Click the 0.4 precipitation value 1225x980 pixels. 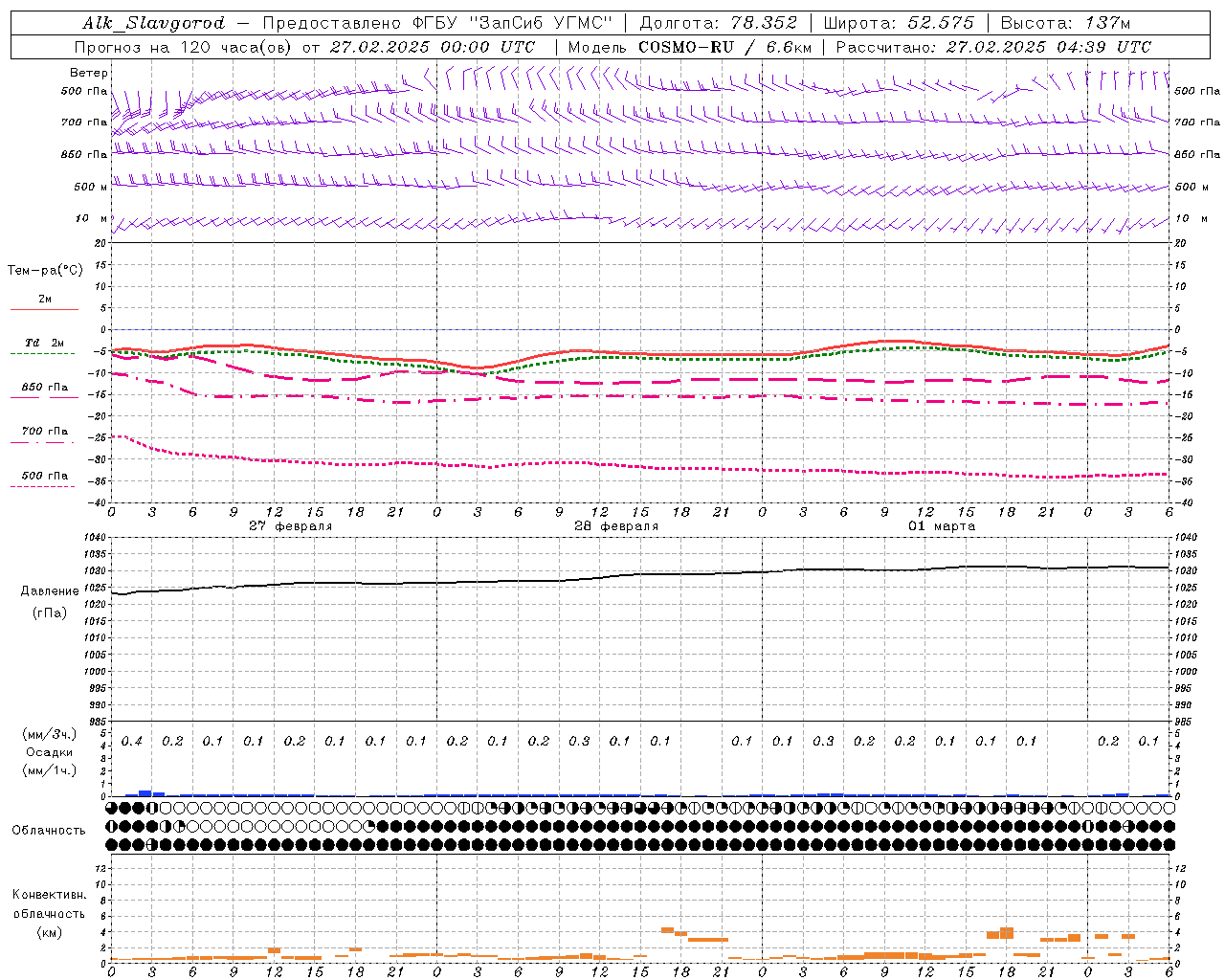pos(132,742)
